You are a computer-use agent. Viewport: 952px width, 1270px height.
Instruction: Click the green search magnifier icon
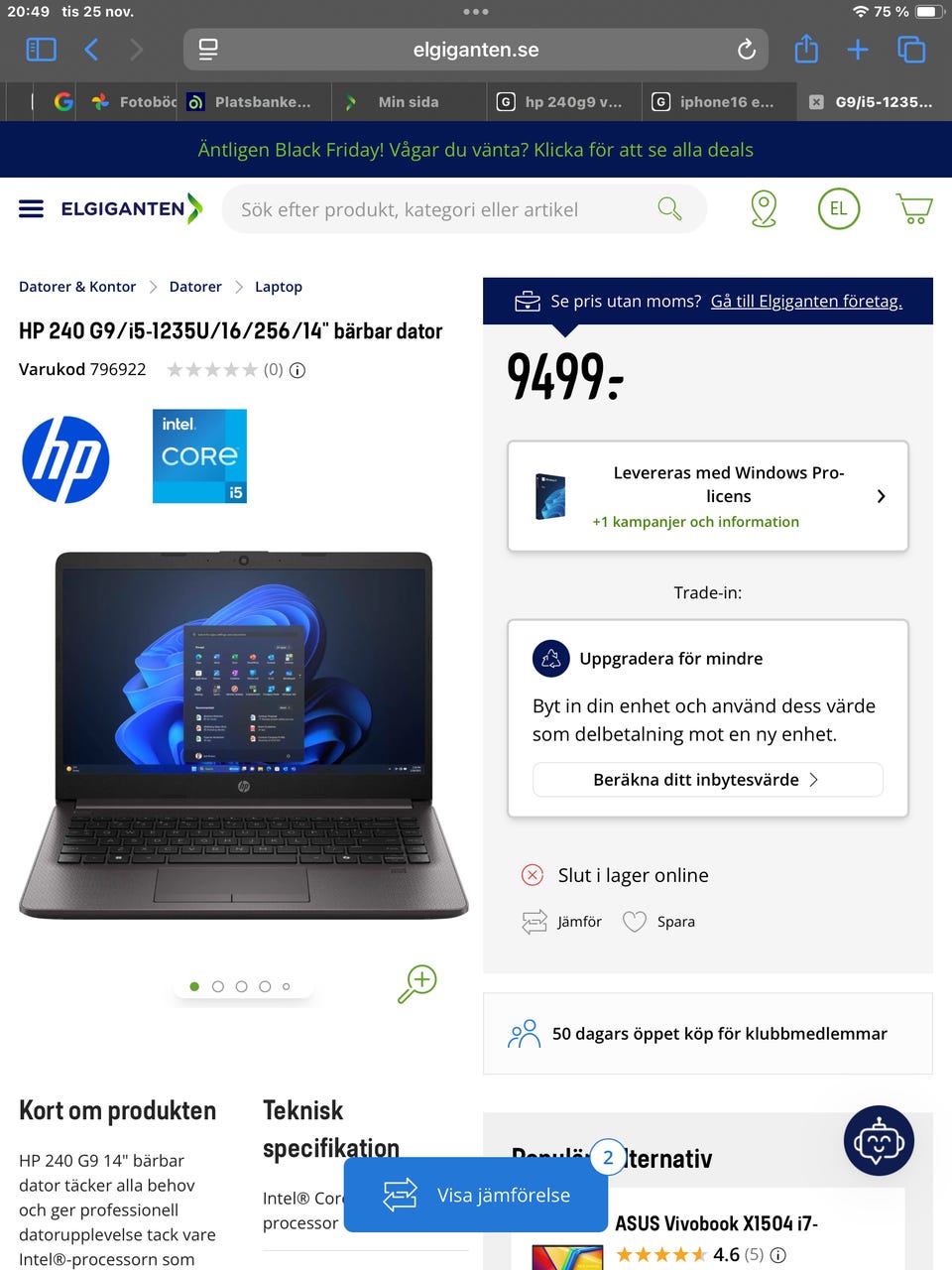coord(670,209)
